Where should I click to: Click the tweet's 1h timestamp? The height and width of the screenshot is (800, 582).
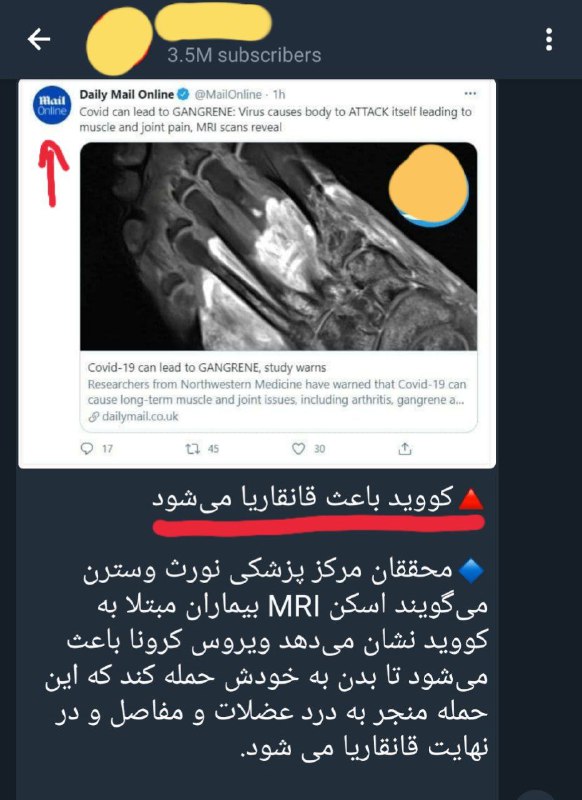pyautogui.click(x=279, y=94)
